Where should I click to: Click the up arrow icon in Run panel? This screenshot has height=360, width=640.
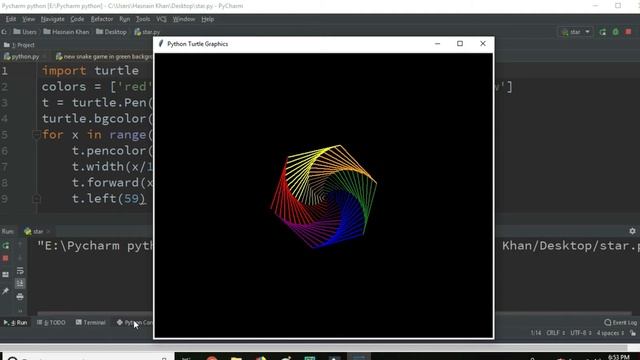[x=20, y=245]
